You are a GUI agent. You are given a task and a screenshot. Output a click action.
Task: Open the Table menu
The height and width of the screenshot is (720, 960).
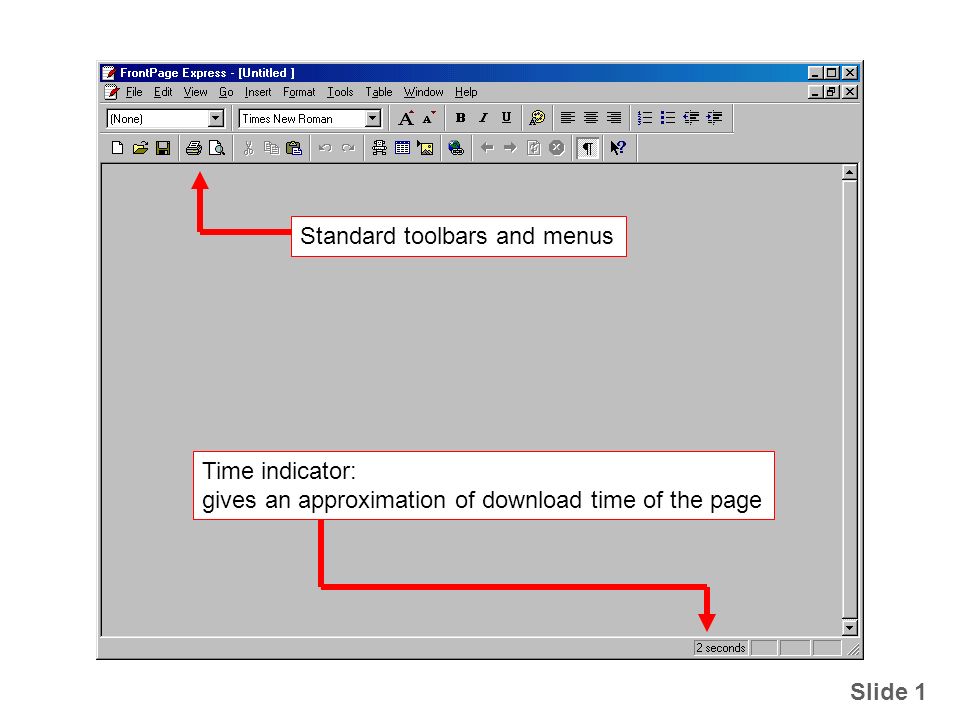click(x=378, y=92)
